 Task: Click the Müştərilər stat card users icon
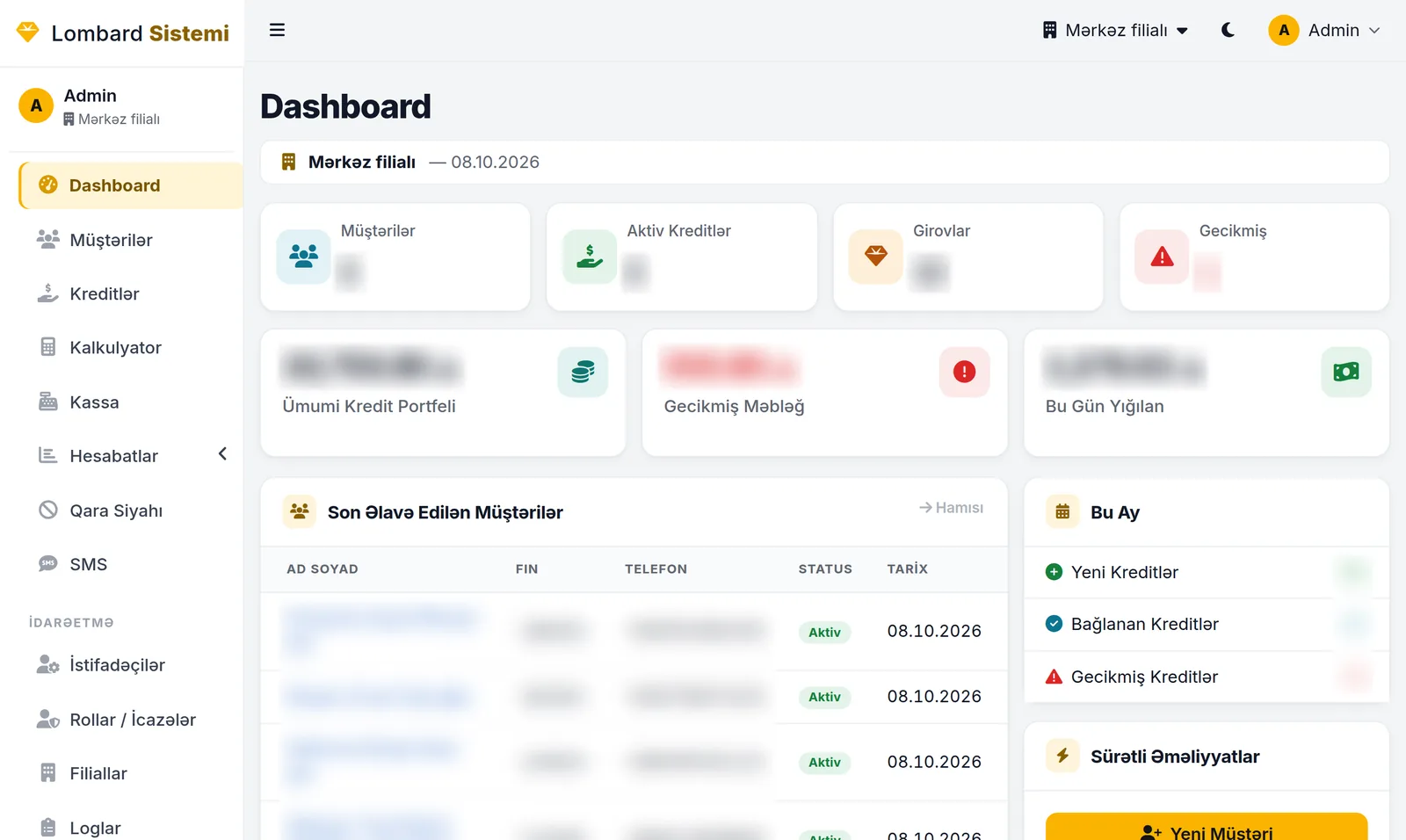(x=304, y=257)
